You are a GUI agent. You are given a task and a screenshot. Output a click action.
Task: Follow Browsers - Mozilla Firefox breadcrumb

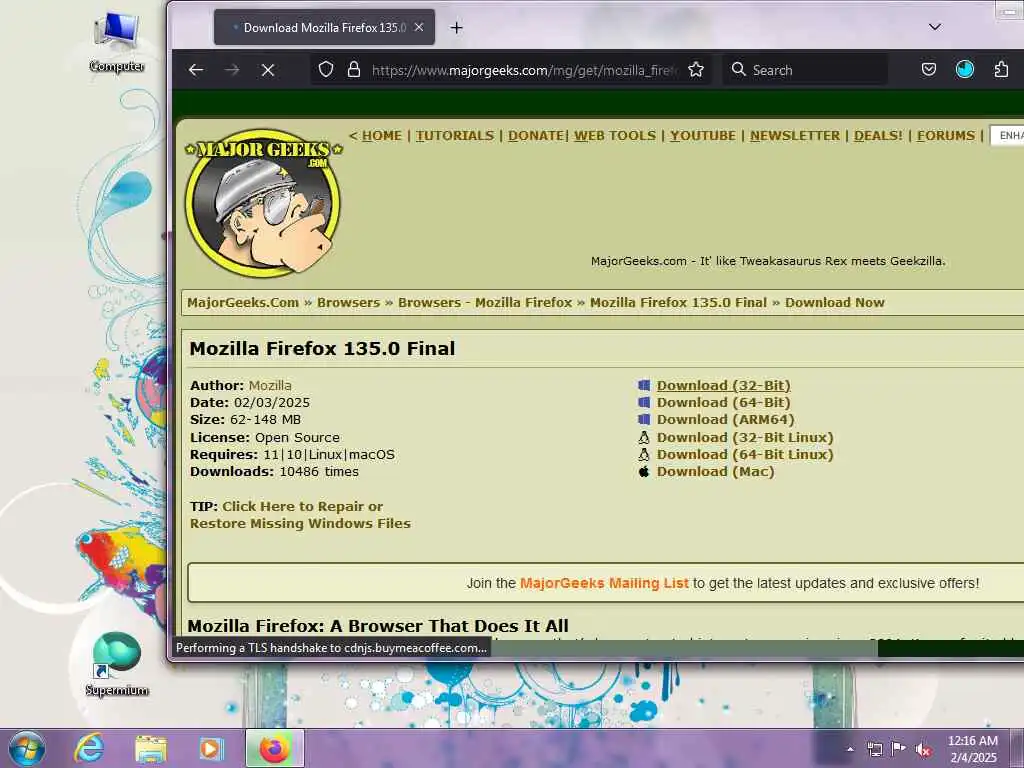point(485,302)
